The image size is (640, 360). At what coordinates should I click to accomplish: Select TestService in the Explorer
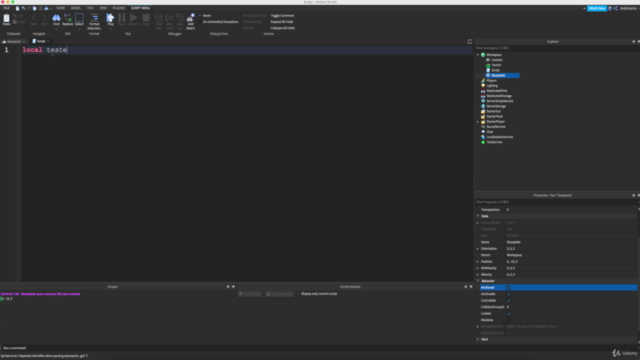(494, 142)
